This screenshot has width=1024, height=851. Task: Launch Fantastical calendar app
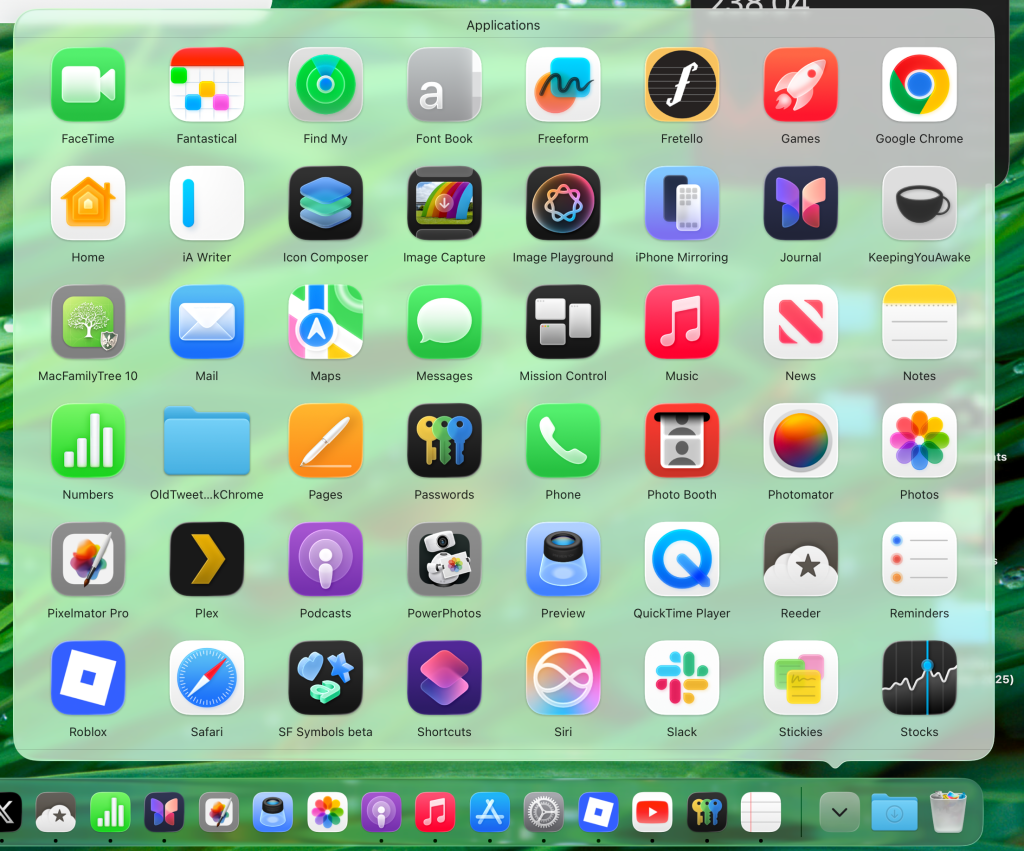207,85
